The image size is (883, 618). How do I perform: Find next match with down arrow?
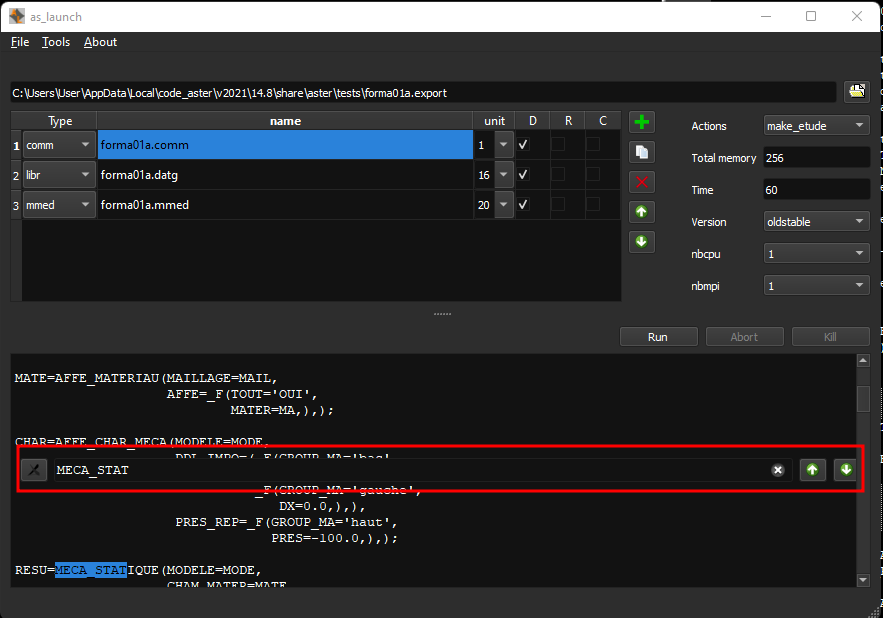point(845,470)
